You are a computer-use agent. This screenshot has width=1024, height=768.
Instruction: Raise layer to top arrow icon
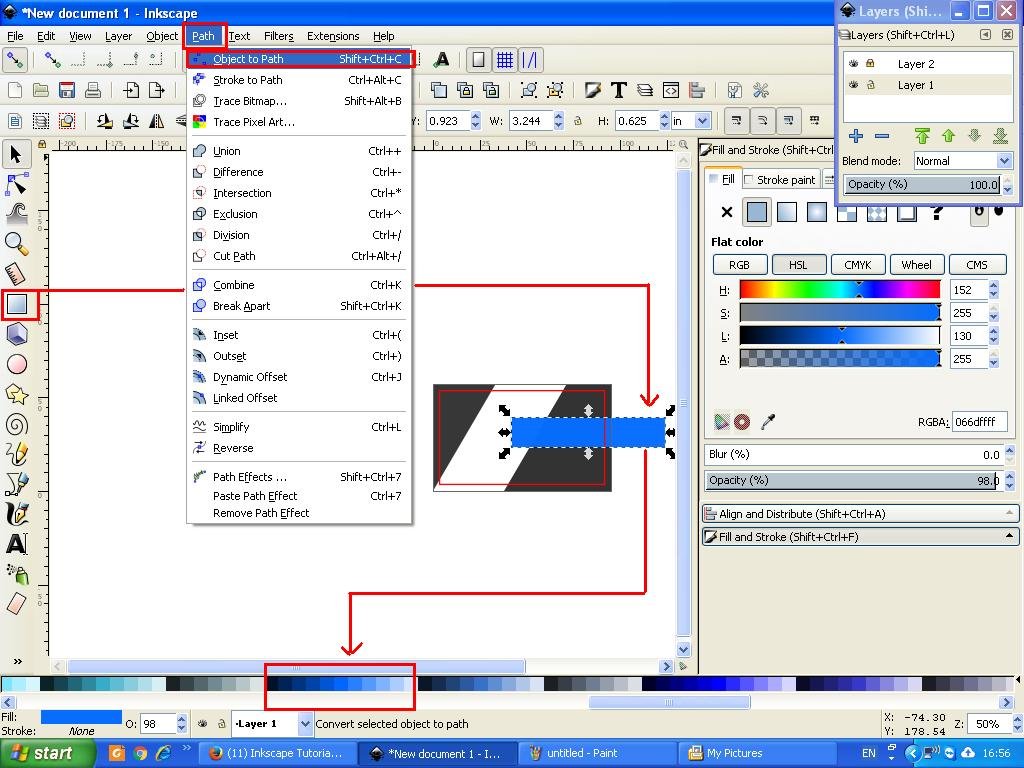click(922, 136)
